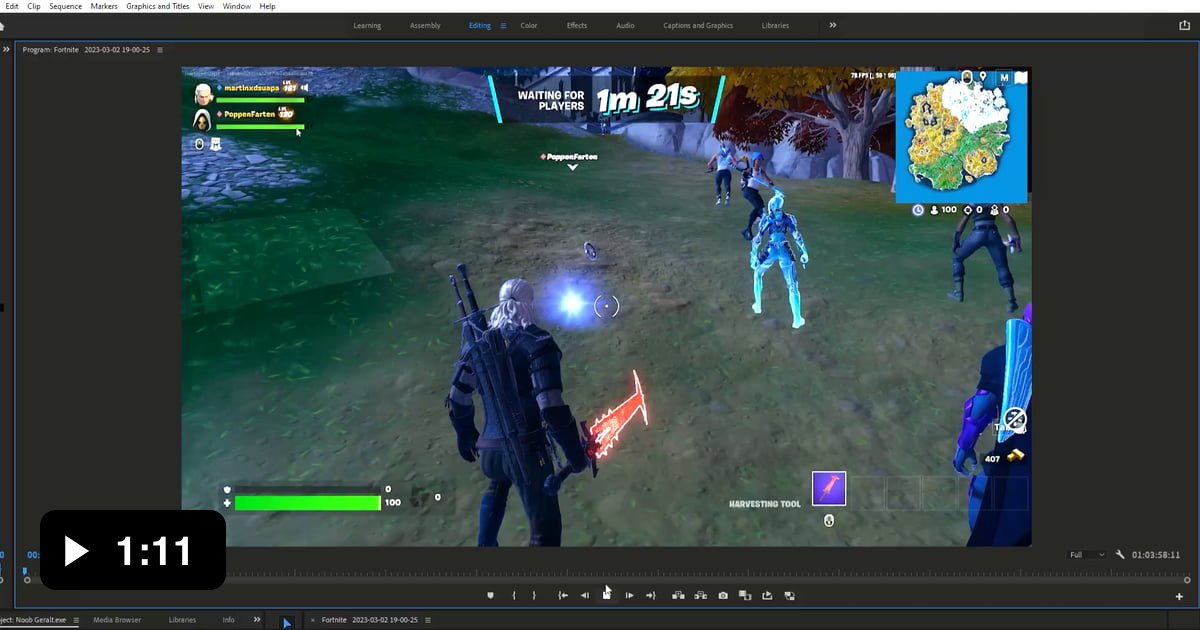Open the Window menu
The height and width of the screenshot is (630, 1200).
coord(237,6)
